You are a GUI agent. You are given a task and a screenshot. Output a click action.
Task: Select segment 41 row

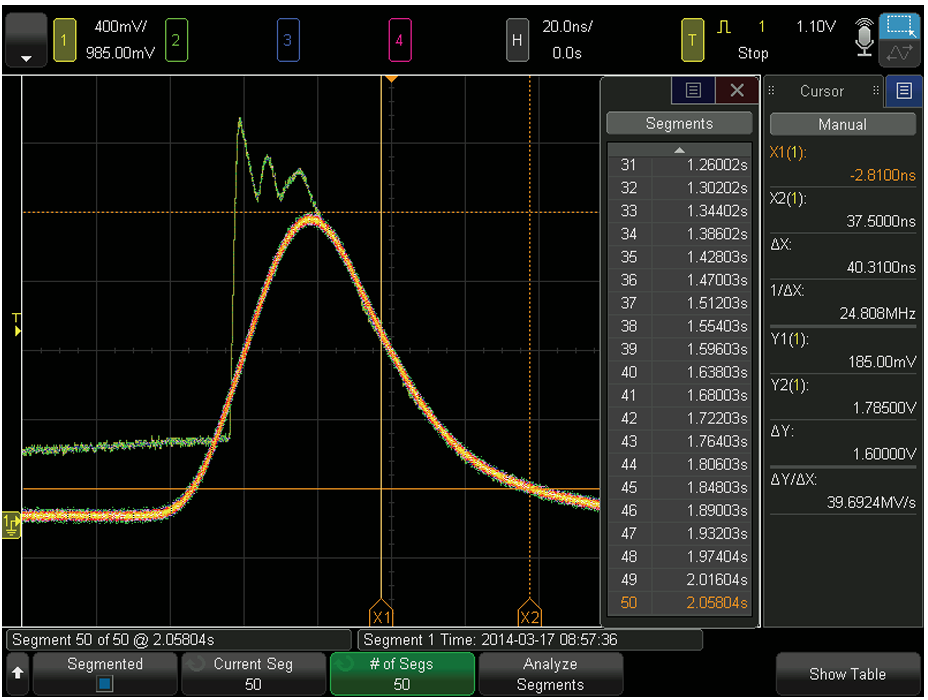(679, 395)
